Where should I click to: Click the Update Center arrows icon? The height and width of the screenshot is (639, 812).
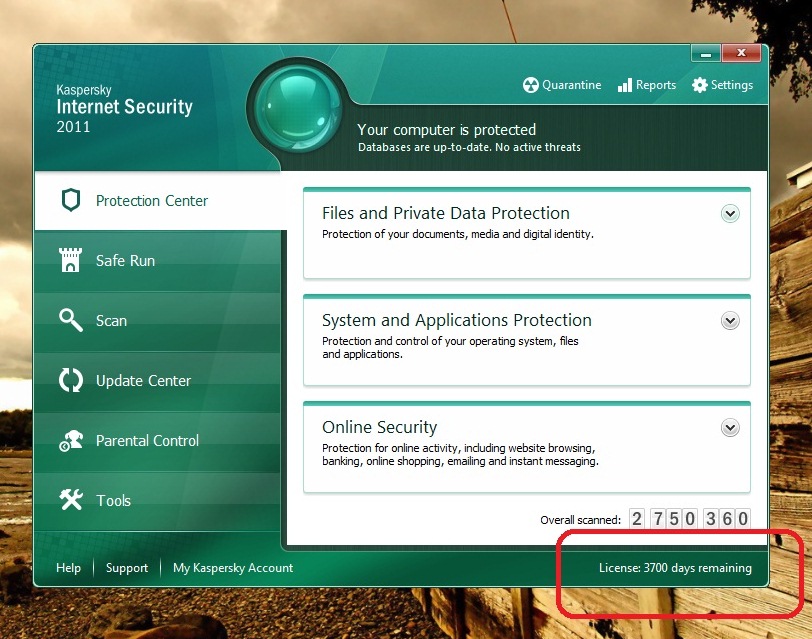[71, 380]
